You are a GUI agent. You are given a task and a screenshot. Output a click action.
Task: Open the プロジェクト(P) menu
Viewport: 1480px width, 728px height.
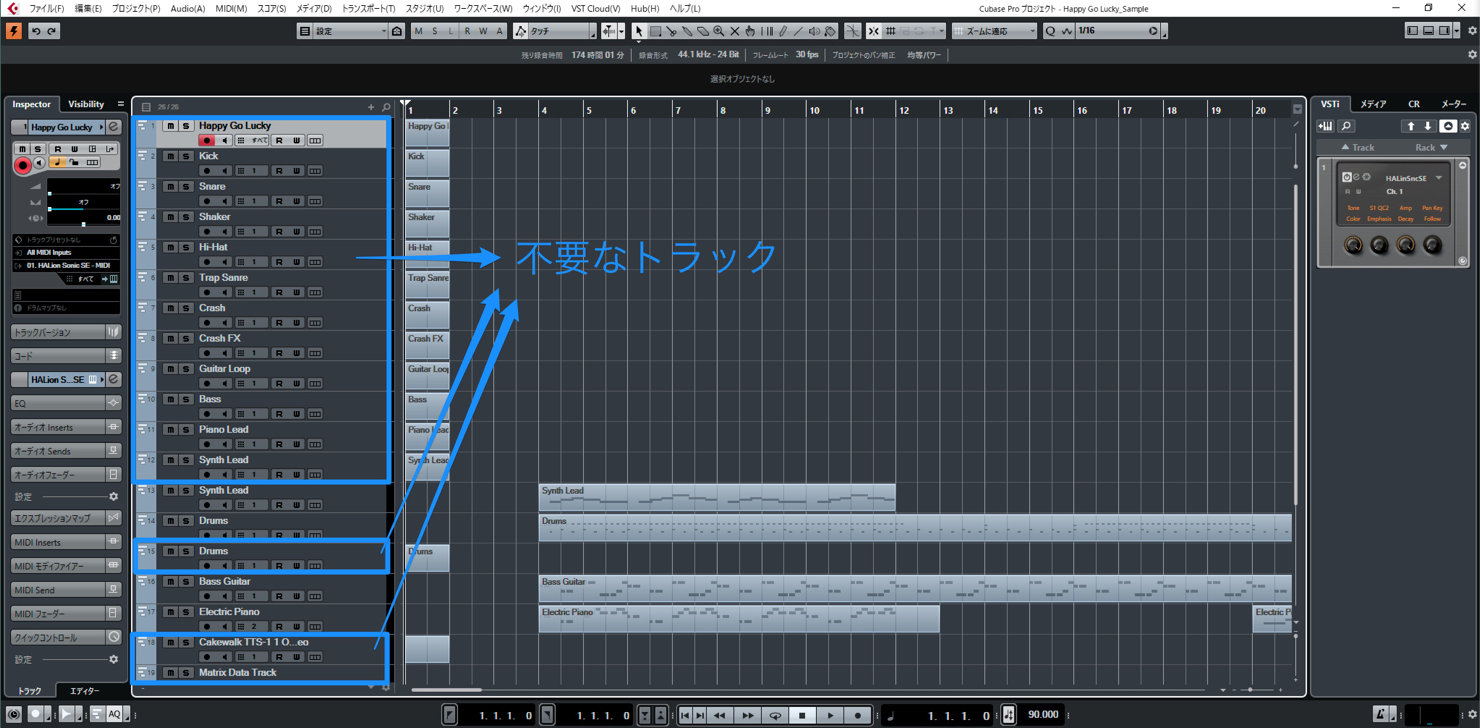pos(135,8)
